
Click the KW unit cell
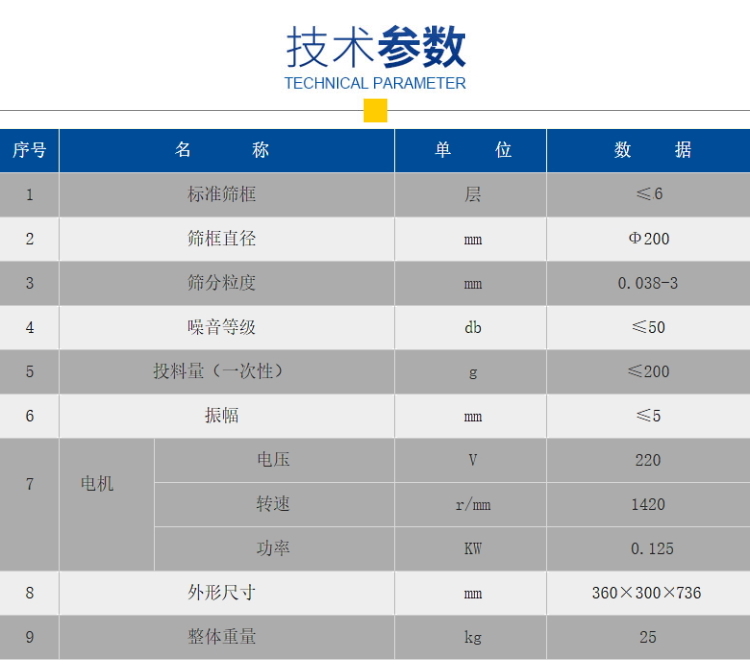click(x=472, y=548)
